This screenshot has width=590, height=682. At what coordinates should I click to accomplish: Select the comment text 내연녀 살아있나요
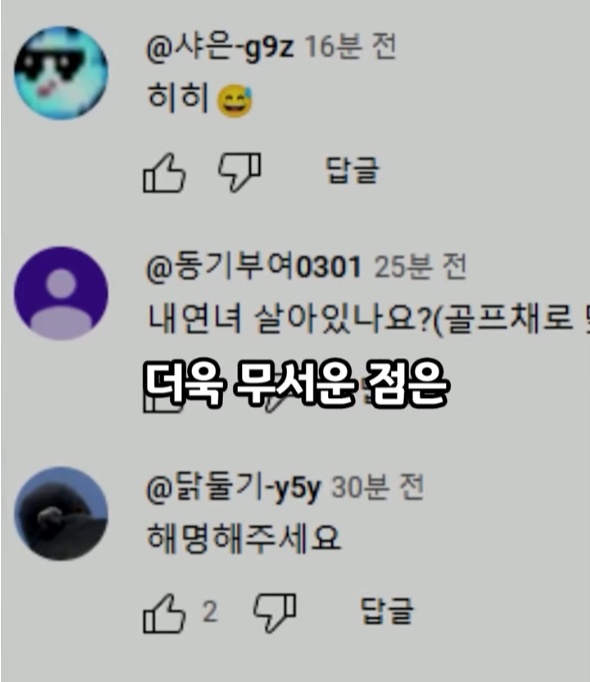pos(289,319)
